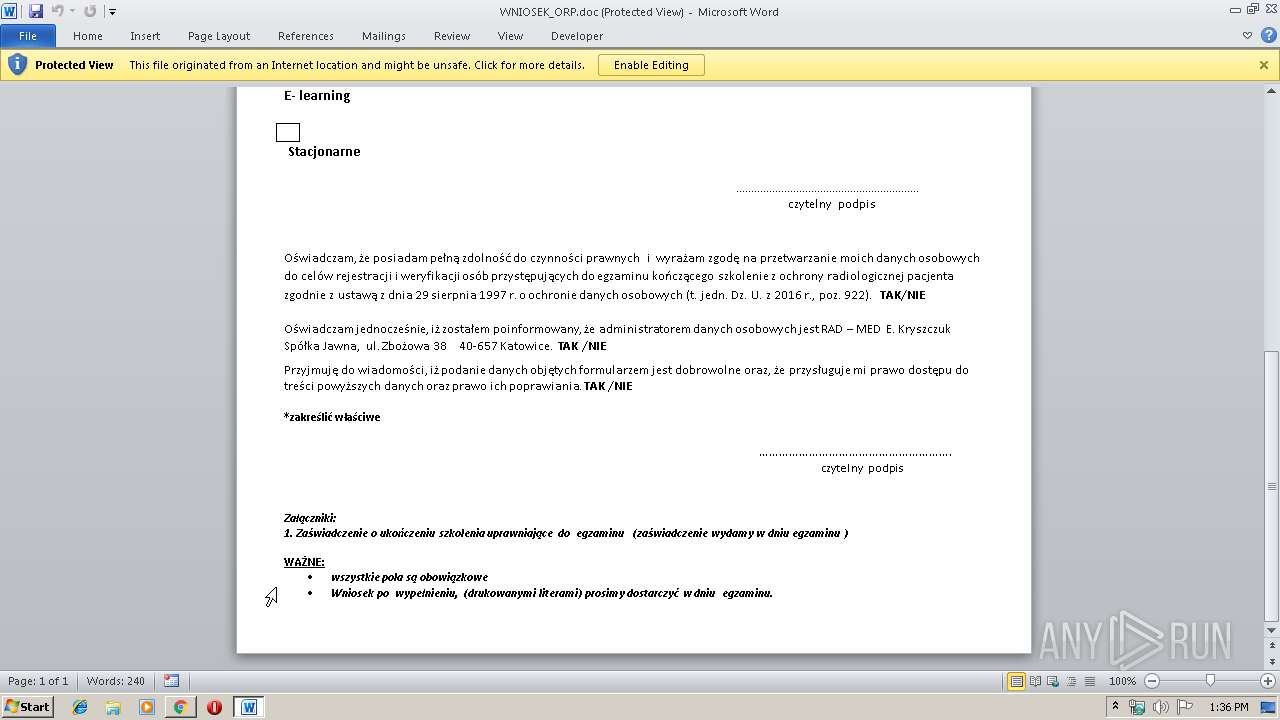Click the 100% zoom level button
Screen dimensions: 1280x720
[1122, 681]
